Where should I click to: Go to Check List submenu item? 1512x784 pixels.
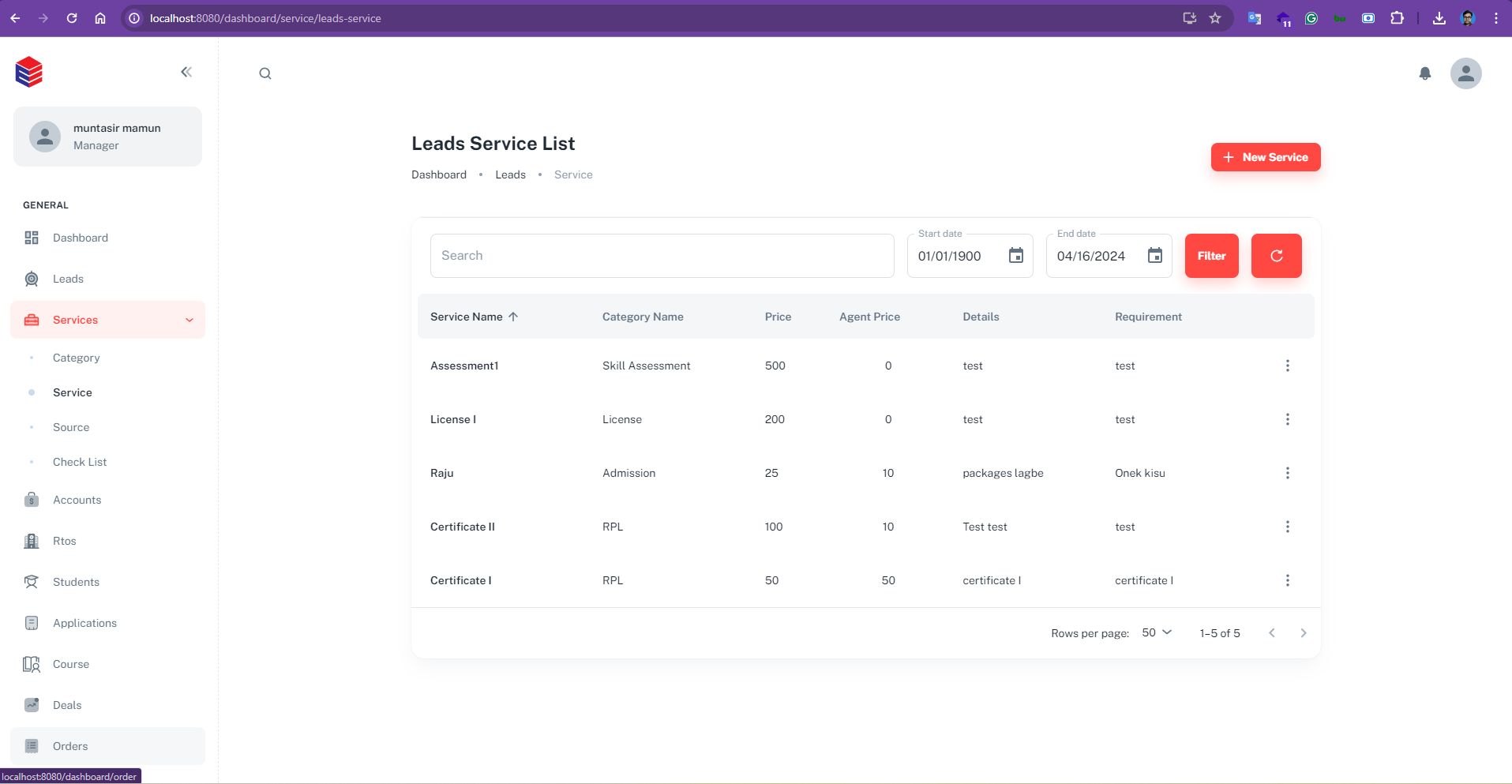80,462
